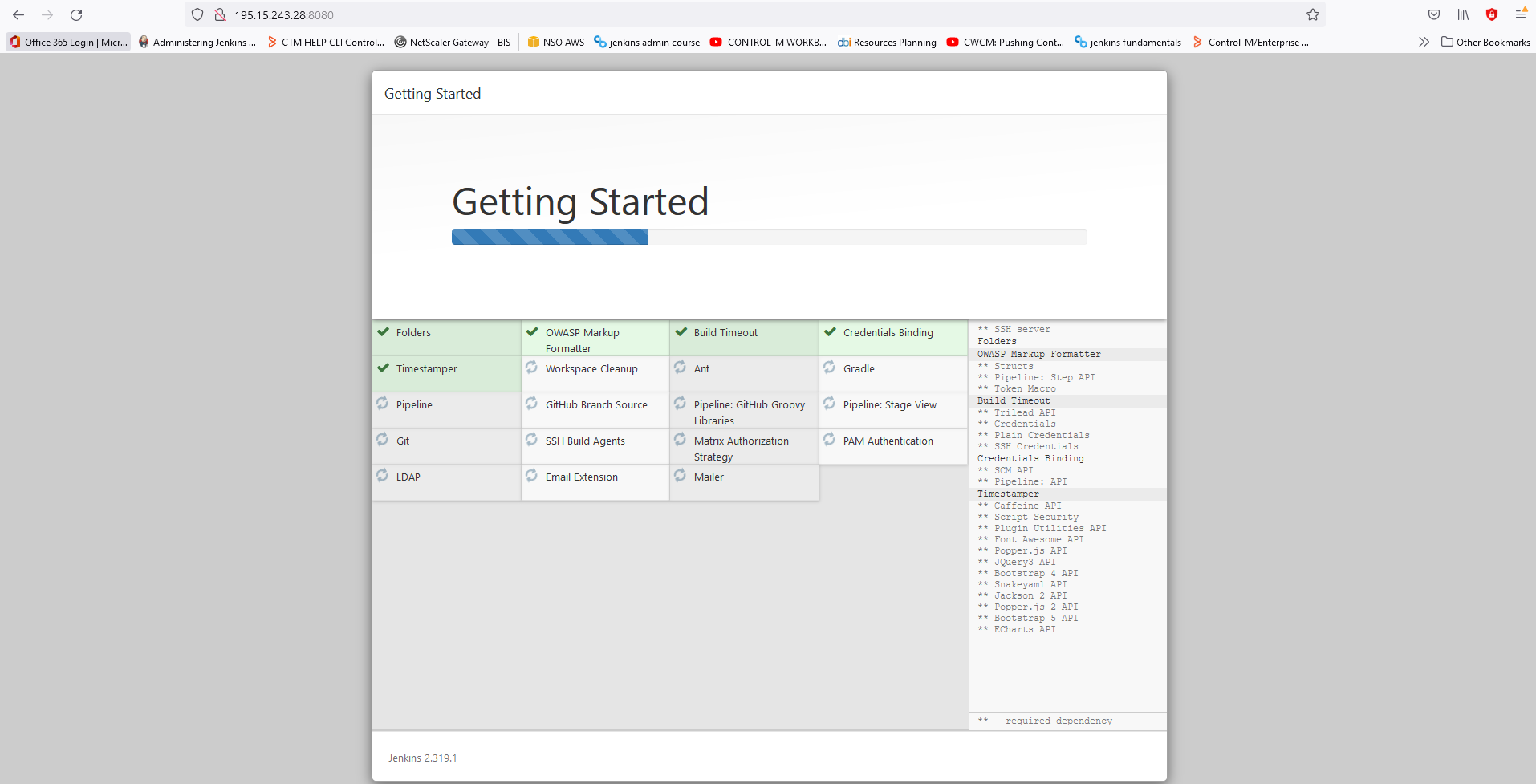Select the PAM Authentication plugin label
Screen dimensions: 1536x784
click(x=888, y=441)
